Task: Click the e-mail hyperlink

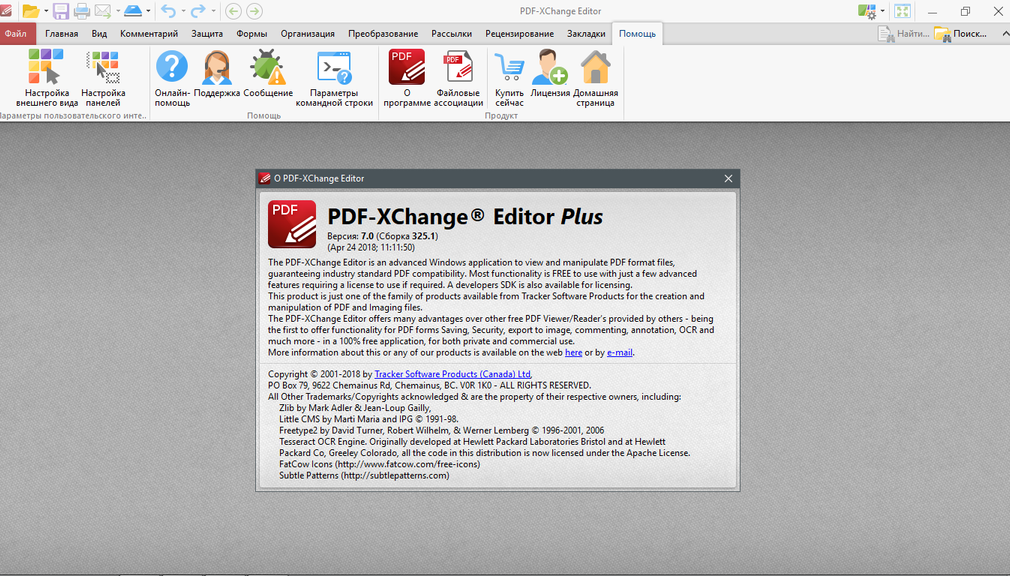Action: (620, 352)
